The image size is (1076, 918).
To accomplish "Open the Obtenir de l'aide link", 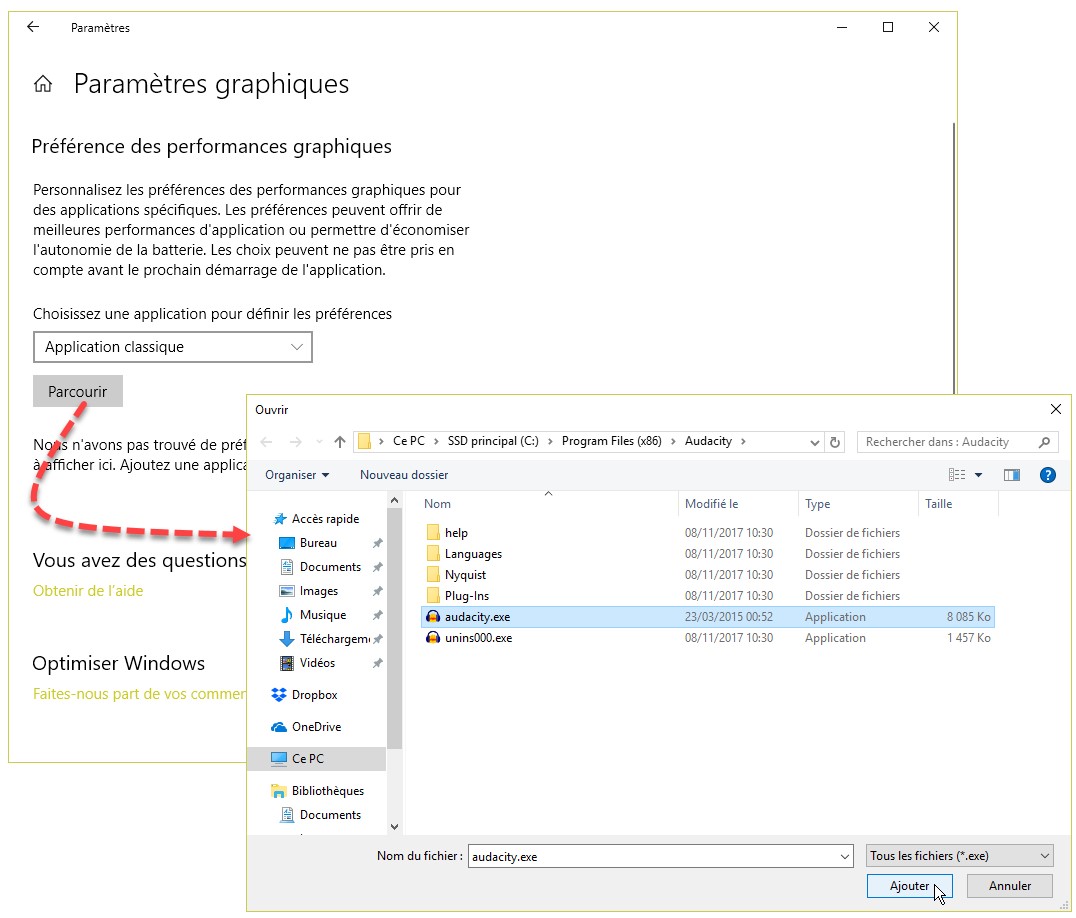I will coord(88,591).
